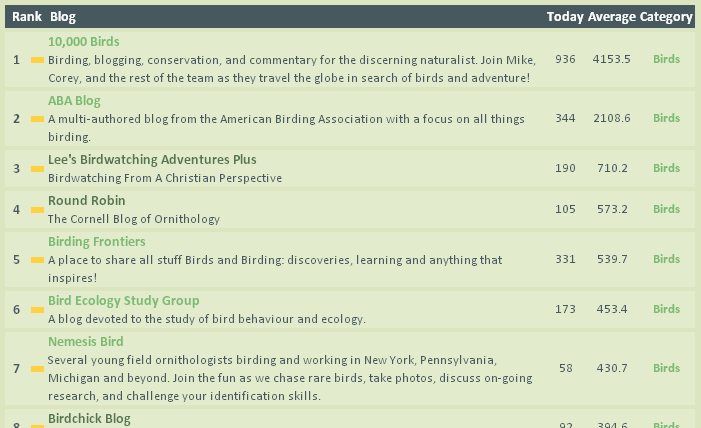701x428 pixels.
Task: Click the yellow rank indicator beside ABA Blog
Action: (38, 119)
